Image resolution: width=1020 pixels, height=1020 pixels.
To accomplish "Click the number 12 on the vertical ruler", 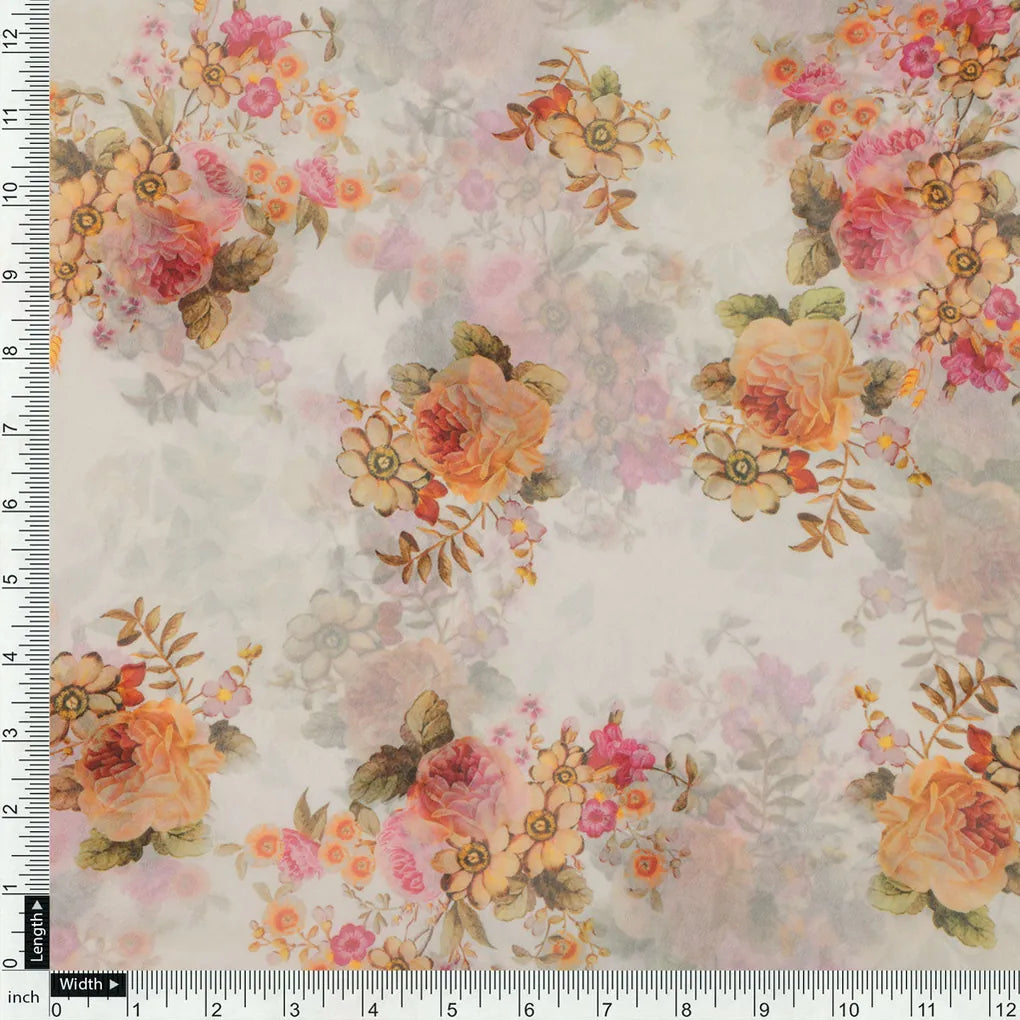I will click(12, 35).
